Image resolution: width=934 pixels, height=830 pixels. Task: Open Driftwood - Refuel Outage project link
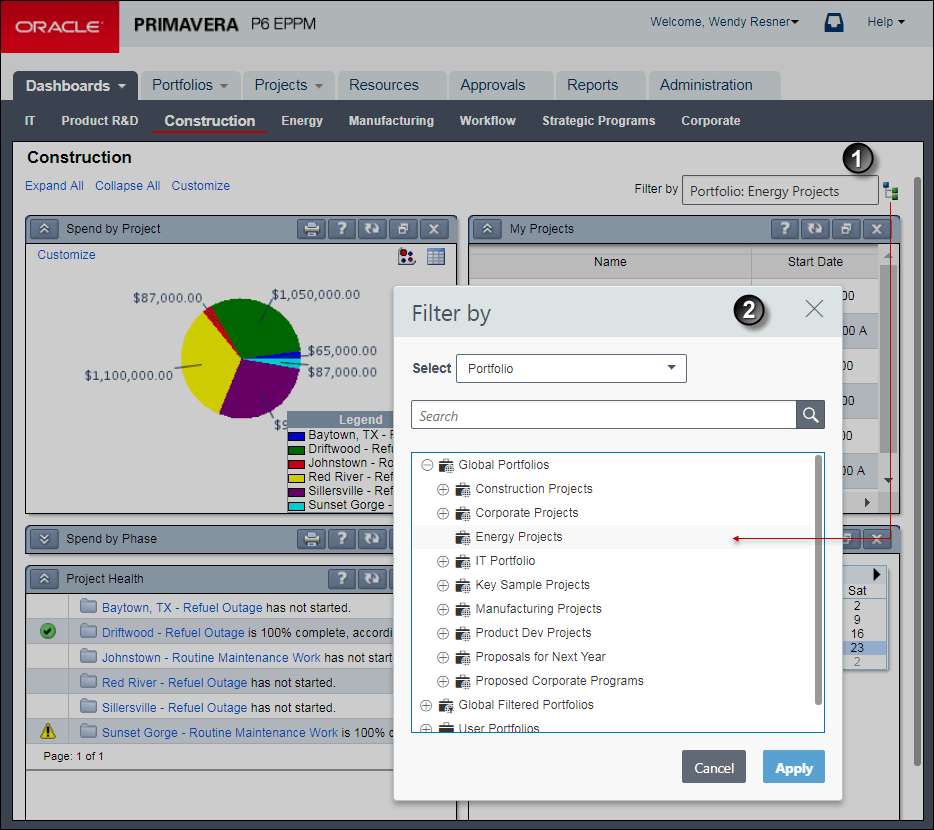[x=173, y=633]
